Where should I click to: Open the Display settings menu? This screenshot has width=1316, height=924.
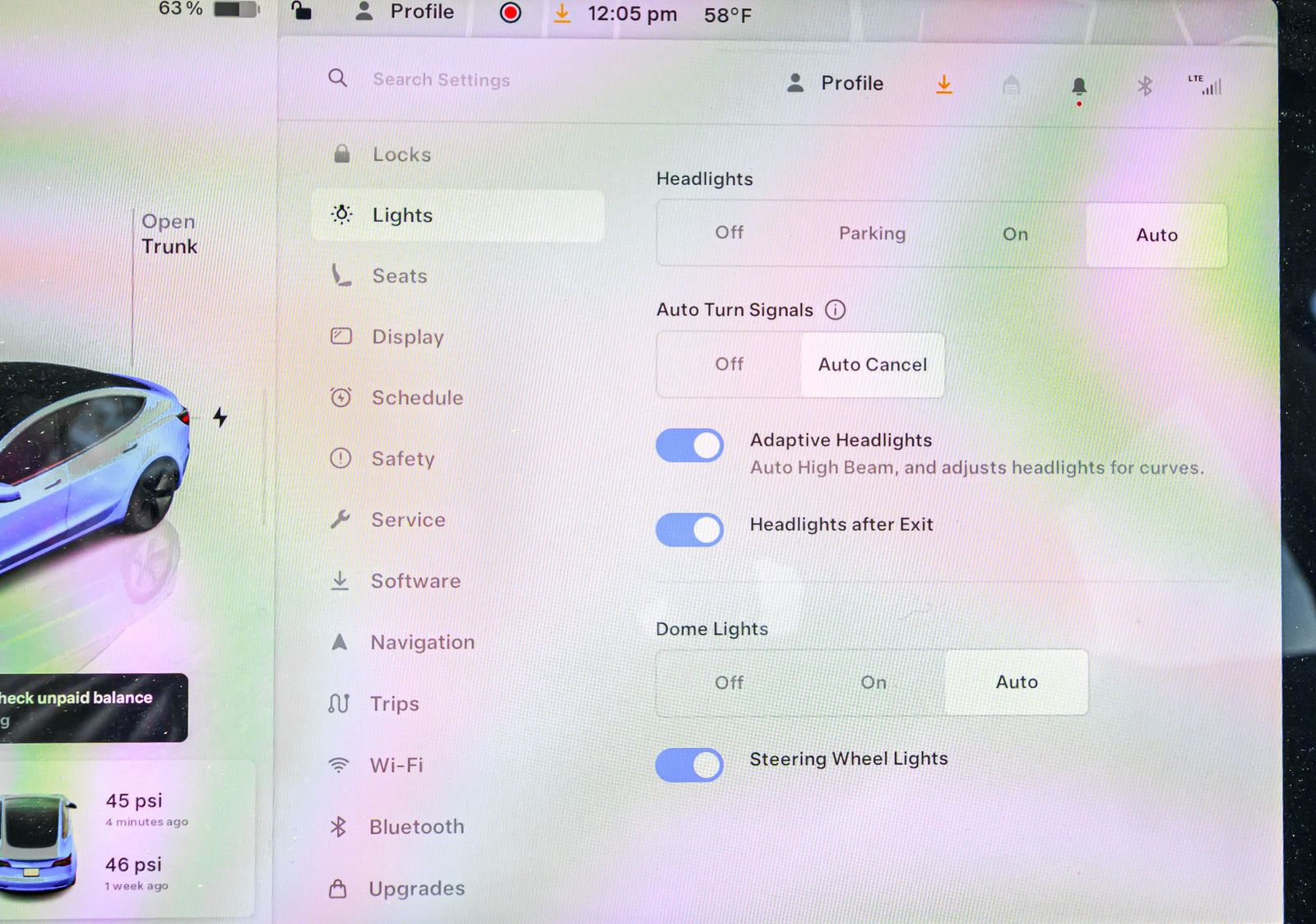pyautogui.click(x=407, y=337)
